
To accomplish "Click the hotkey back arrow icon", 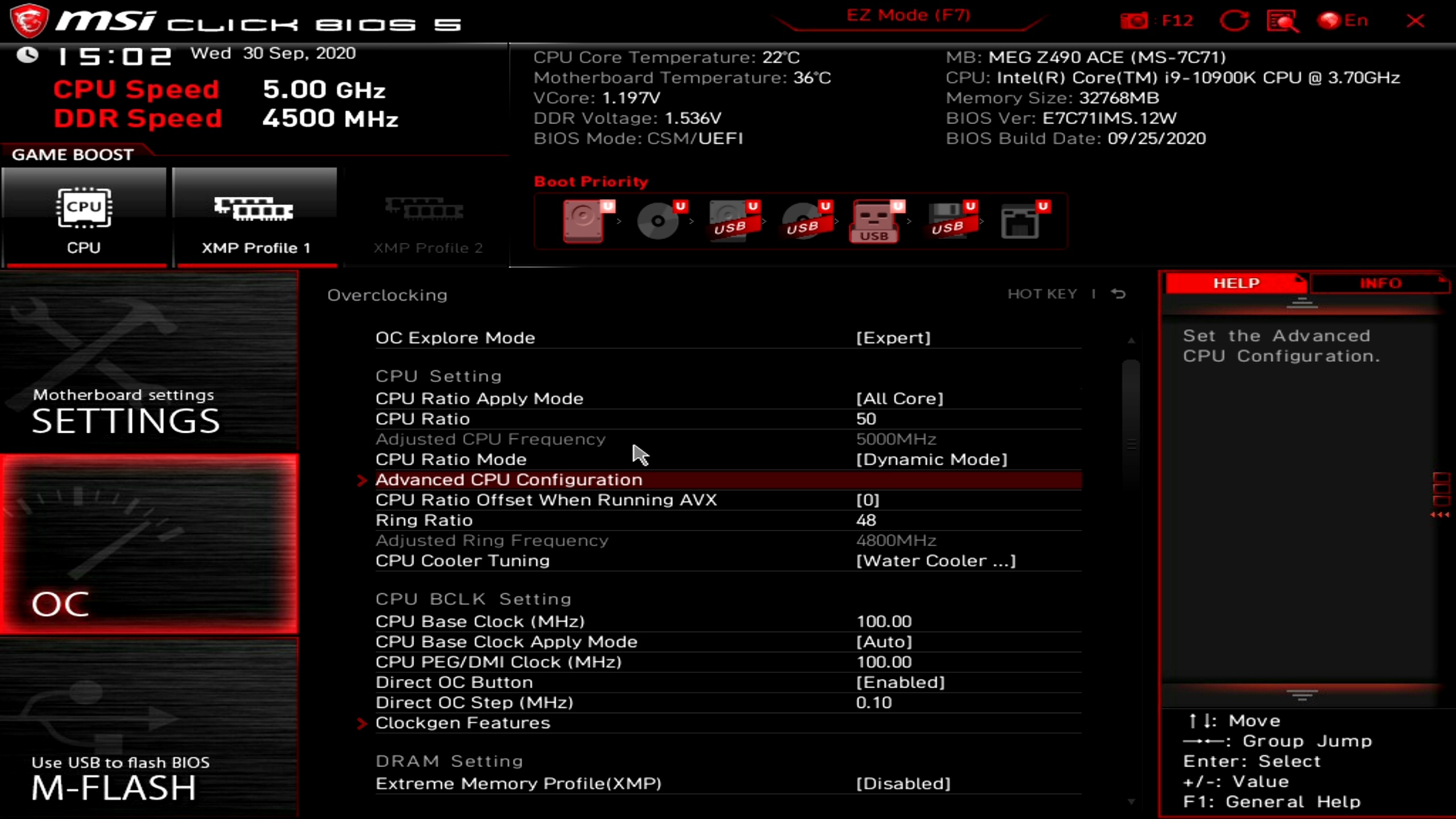I will click(x=1118, y=294).
